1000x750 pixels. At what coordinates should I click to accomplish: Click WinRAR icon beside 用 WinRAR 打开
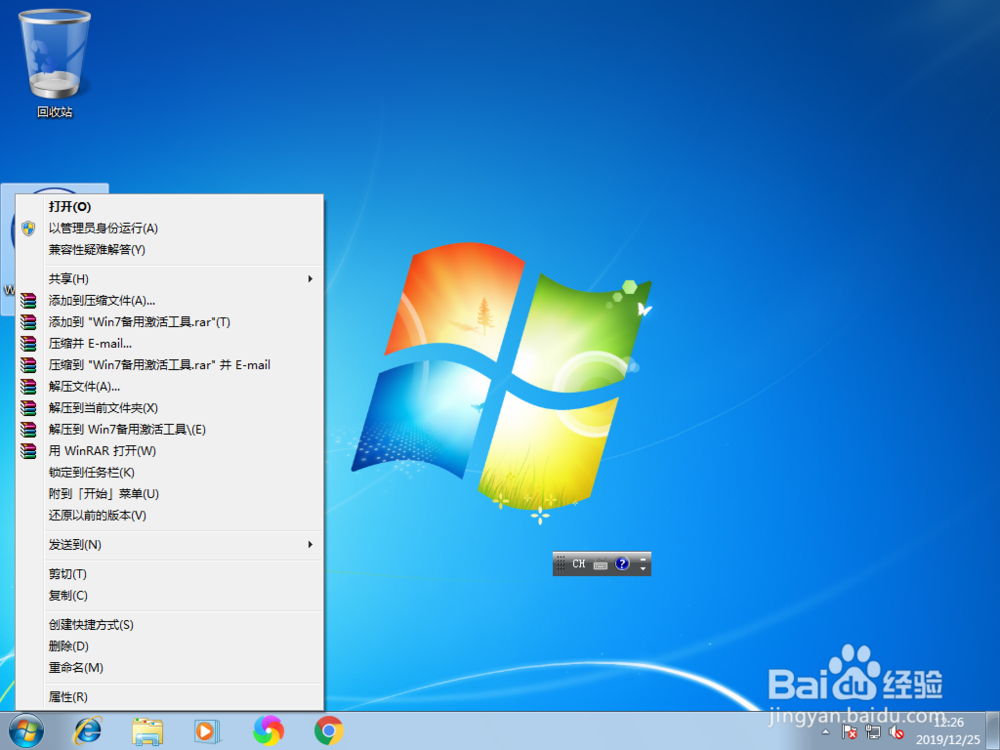[28, 451]
